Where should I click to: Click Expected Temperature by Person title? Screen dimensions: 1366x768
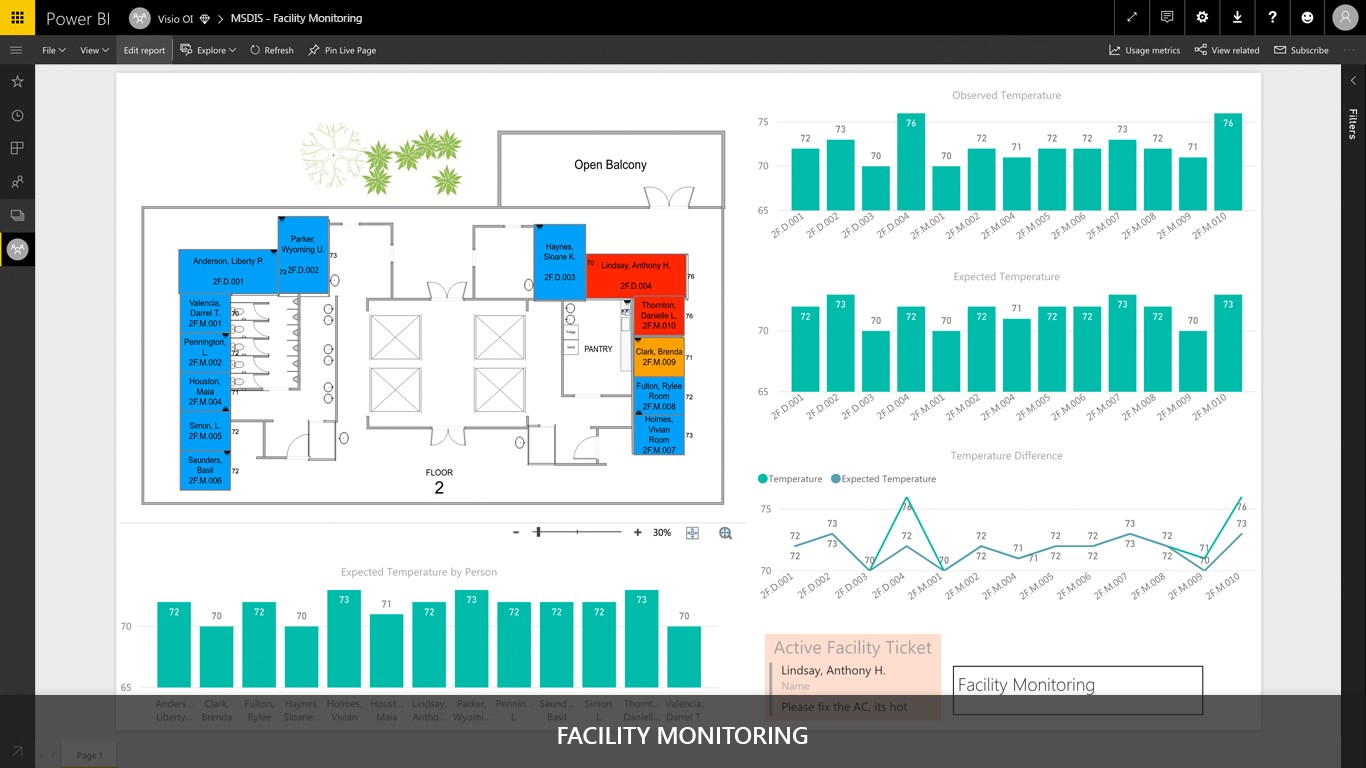pos(419,572)
